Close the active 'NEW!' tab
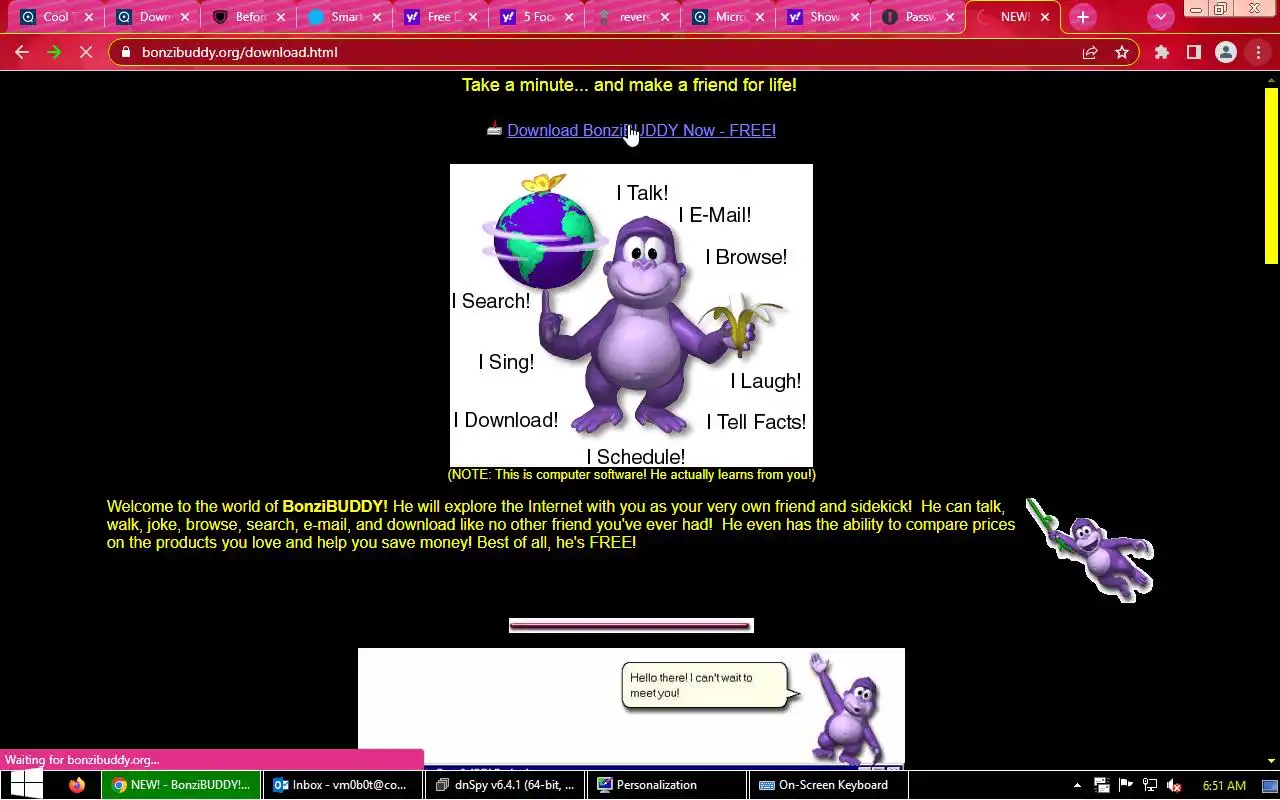 (1046, 17)
